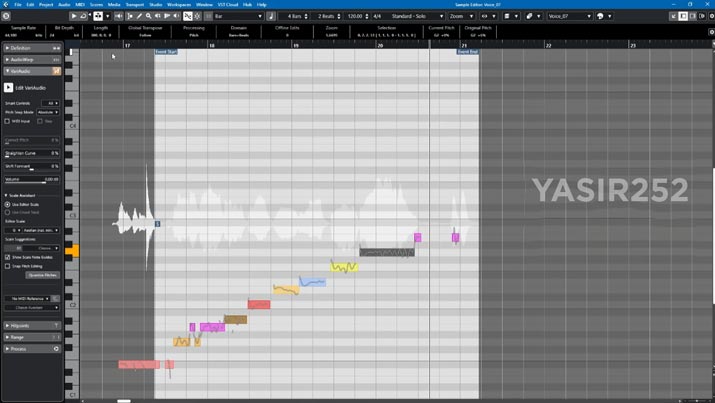Click the Quantize Pitches button
This screenshot has height=403, width=715.
tap(42, 275)
